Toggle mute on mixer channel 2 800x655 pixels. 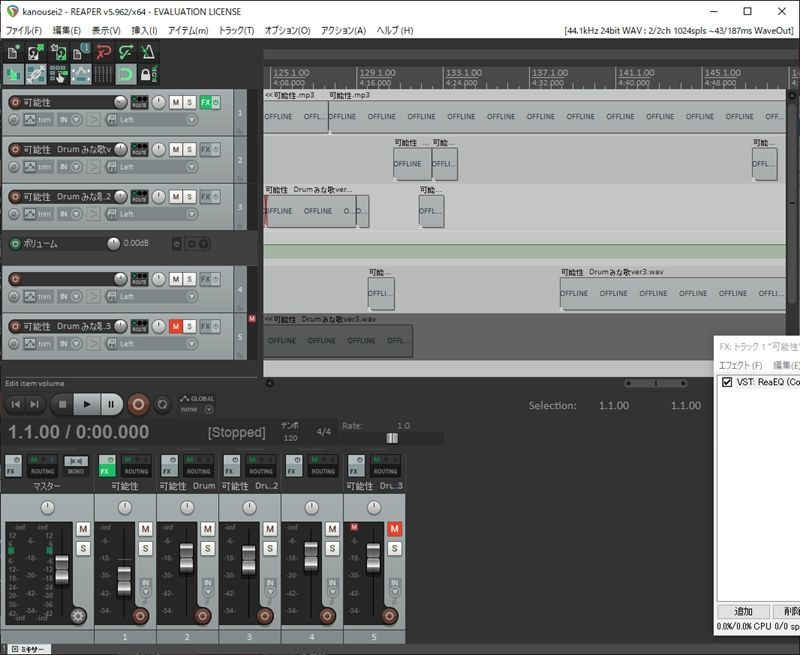click(x=207, y=529)
